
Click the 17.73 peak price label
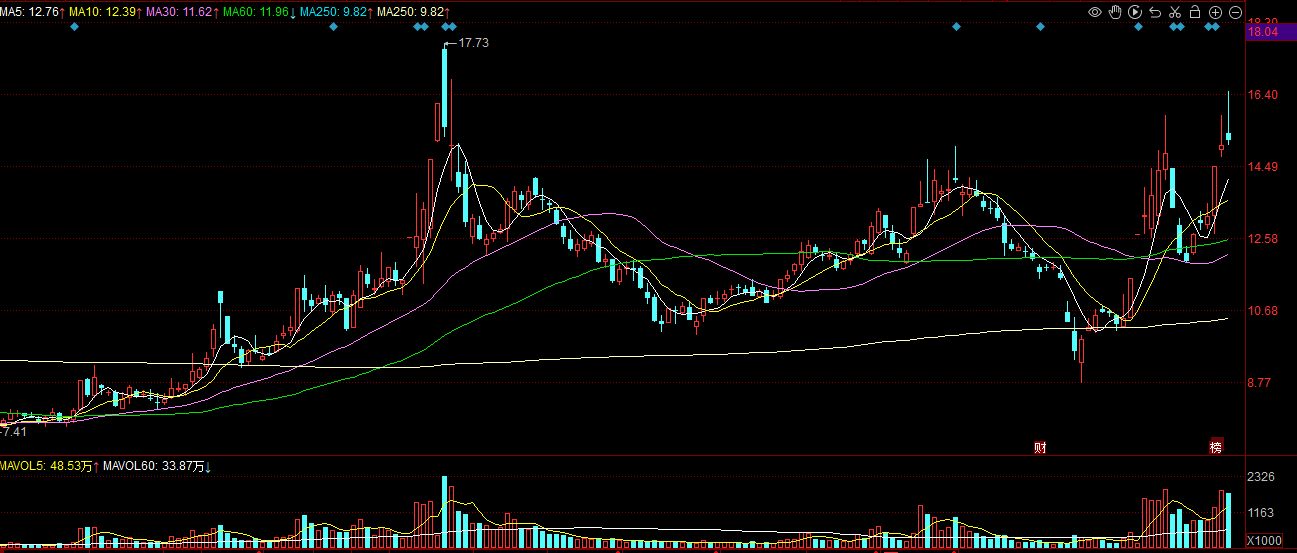pos(472,43)
